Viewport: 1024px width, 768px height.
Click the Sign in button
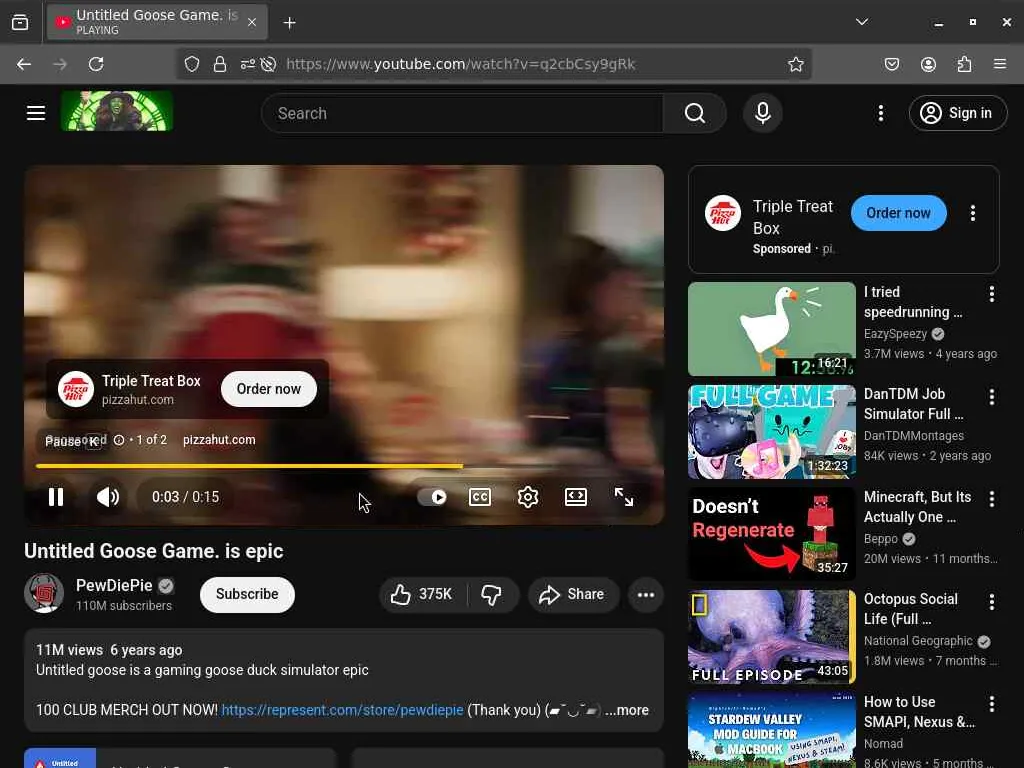point(957,113)
